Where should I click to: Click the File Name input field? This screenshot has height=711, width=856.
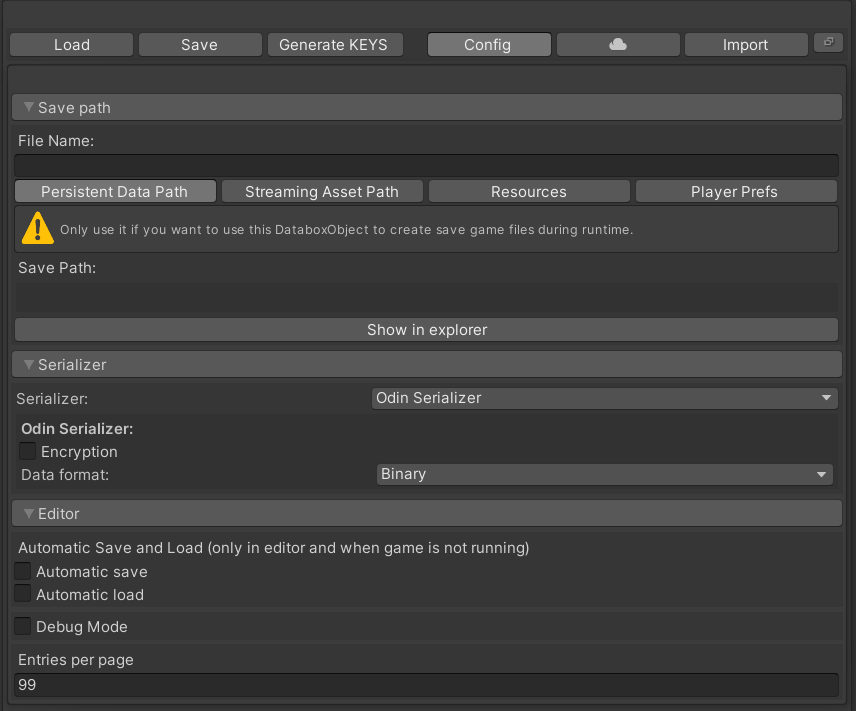click(426, 166)
